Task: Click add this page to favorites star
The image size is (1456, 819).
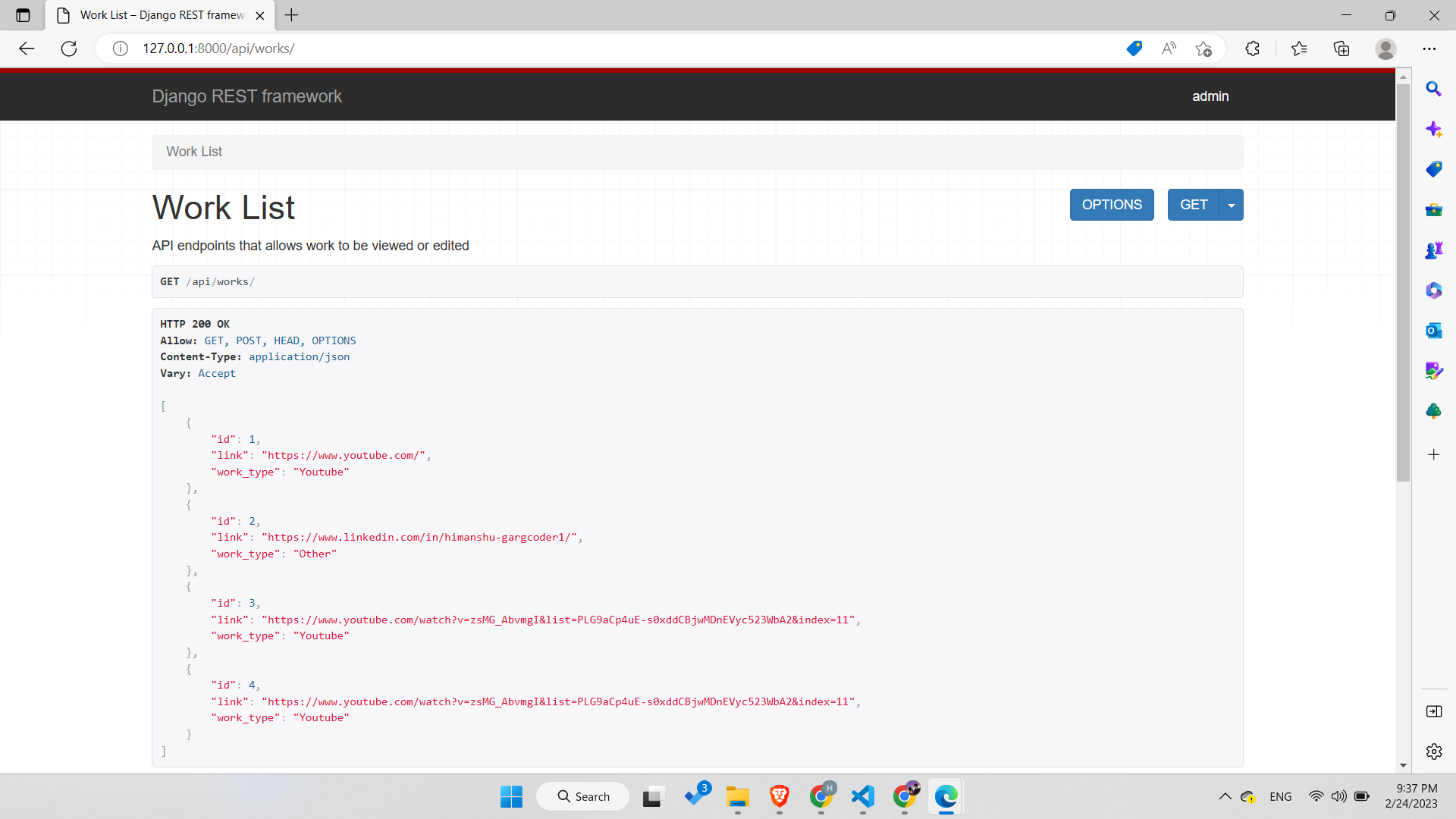Action: (1203, 49)
